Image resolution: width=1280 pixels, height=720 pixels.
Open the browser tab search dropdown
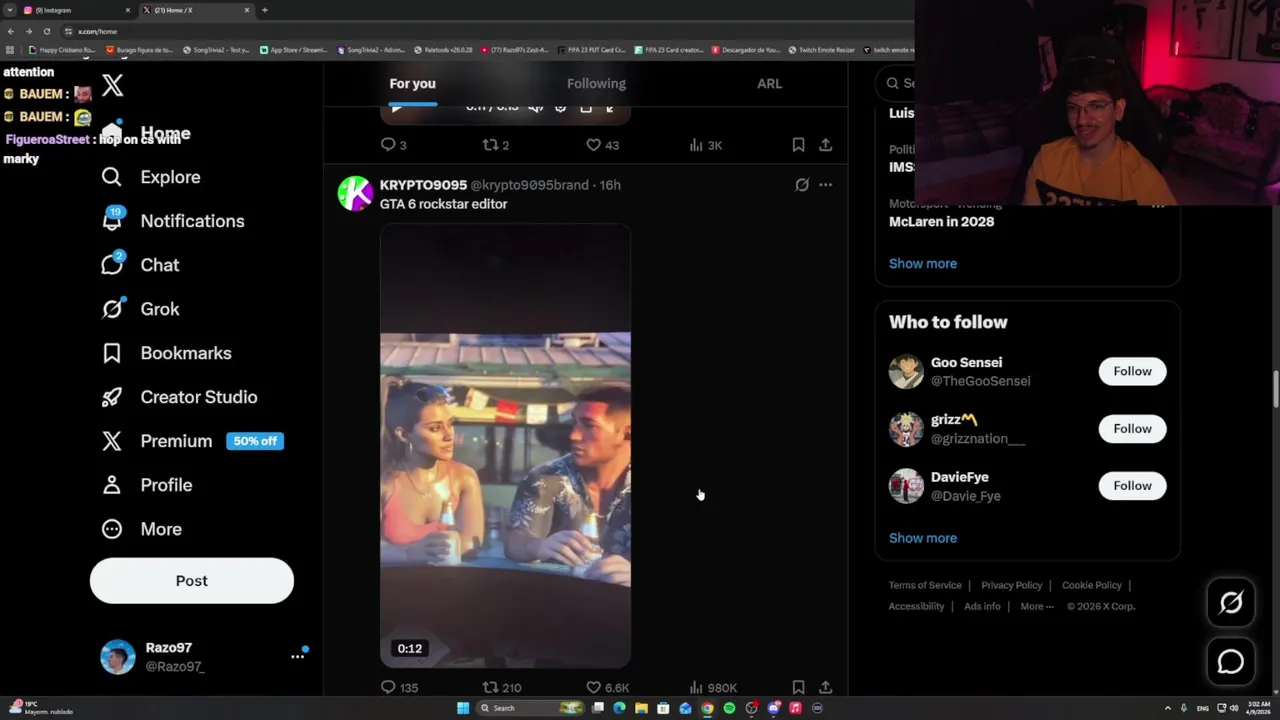10,10
